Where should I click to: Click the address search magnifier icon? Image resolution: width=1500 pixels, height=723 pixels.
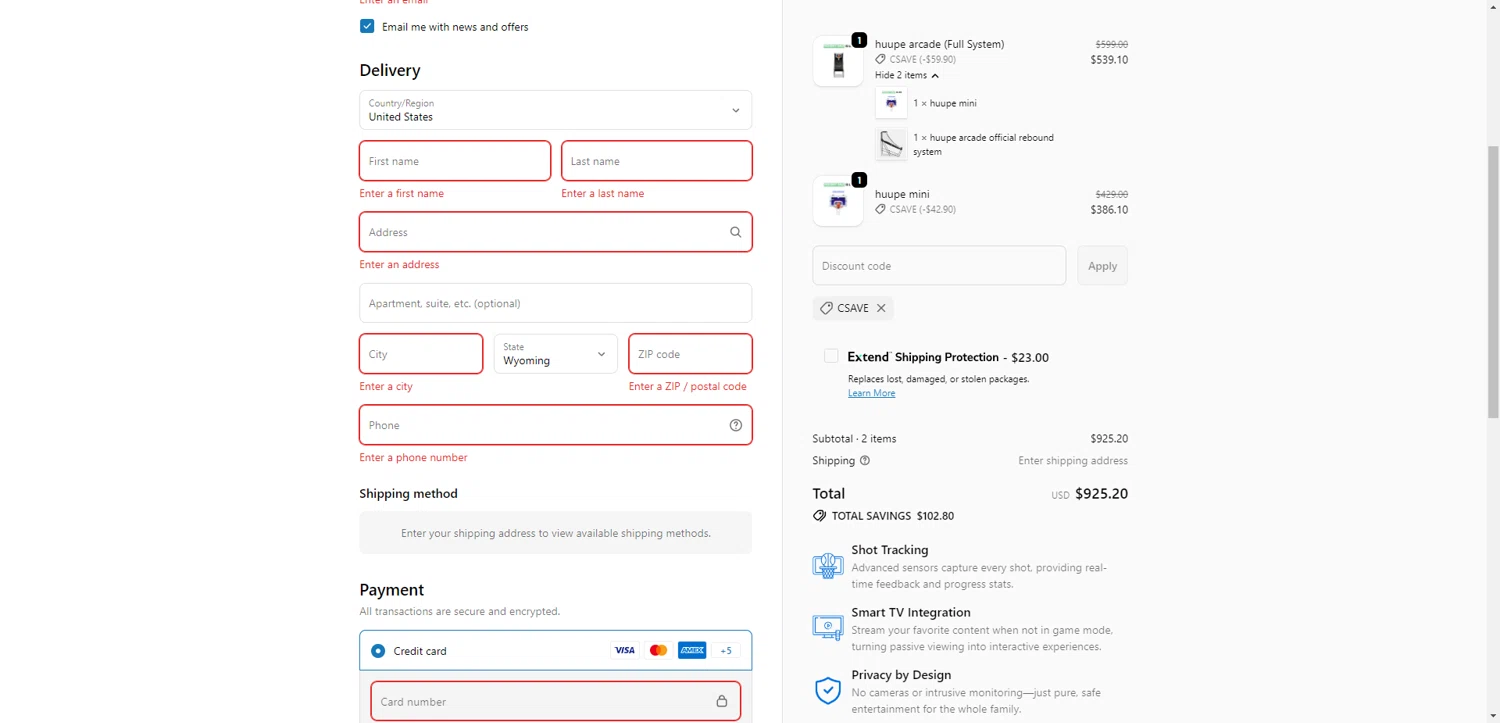coord(735,232)
